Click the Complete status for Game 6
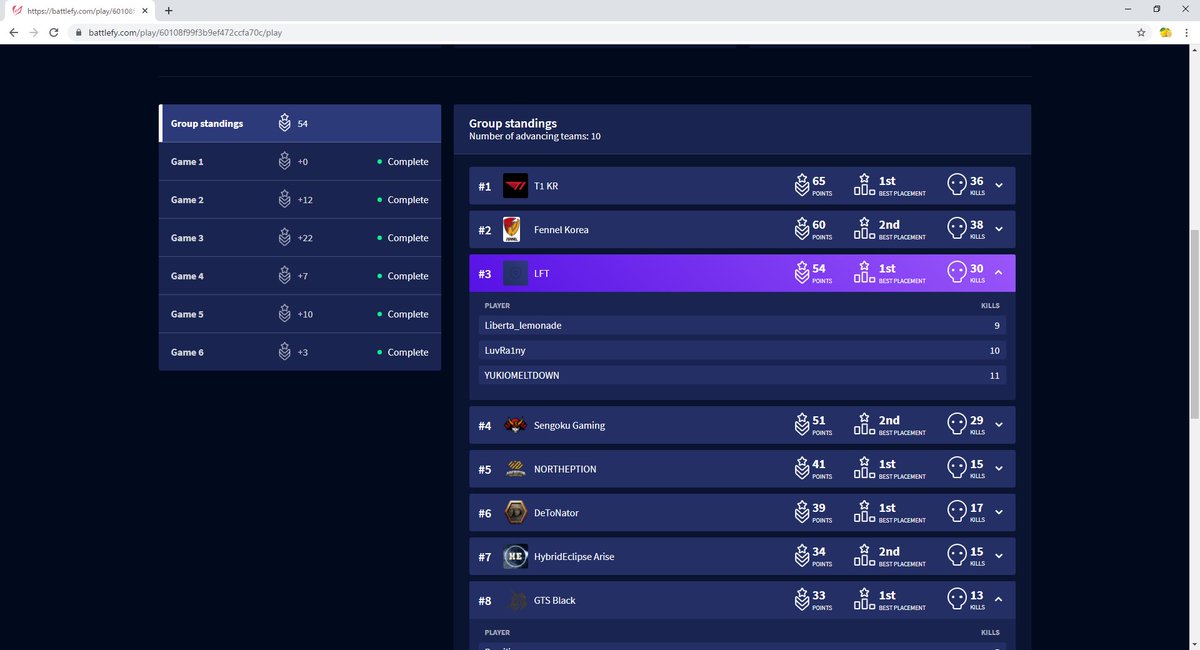 click(403, 352)
